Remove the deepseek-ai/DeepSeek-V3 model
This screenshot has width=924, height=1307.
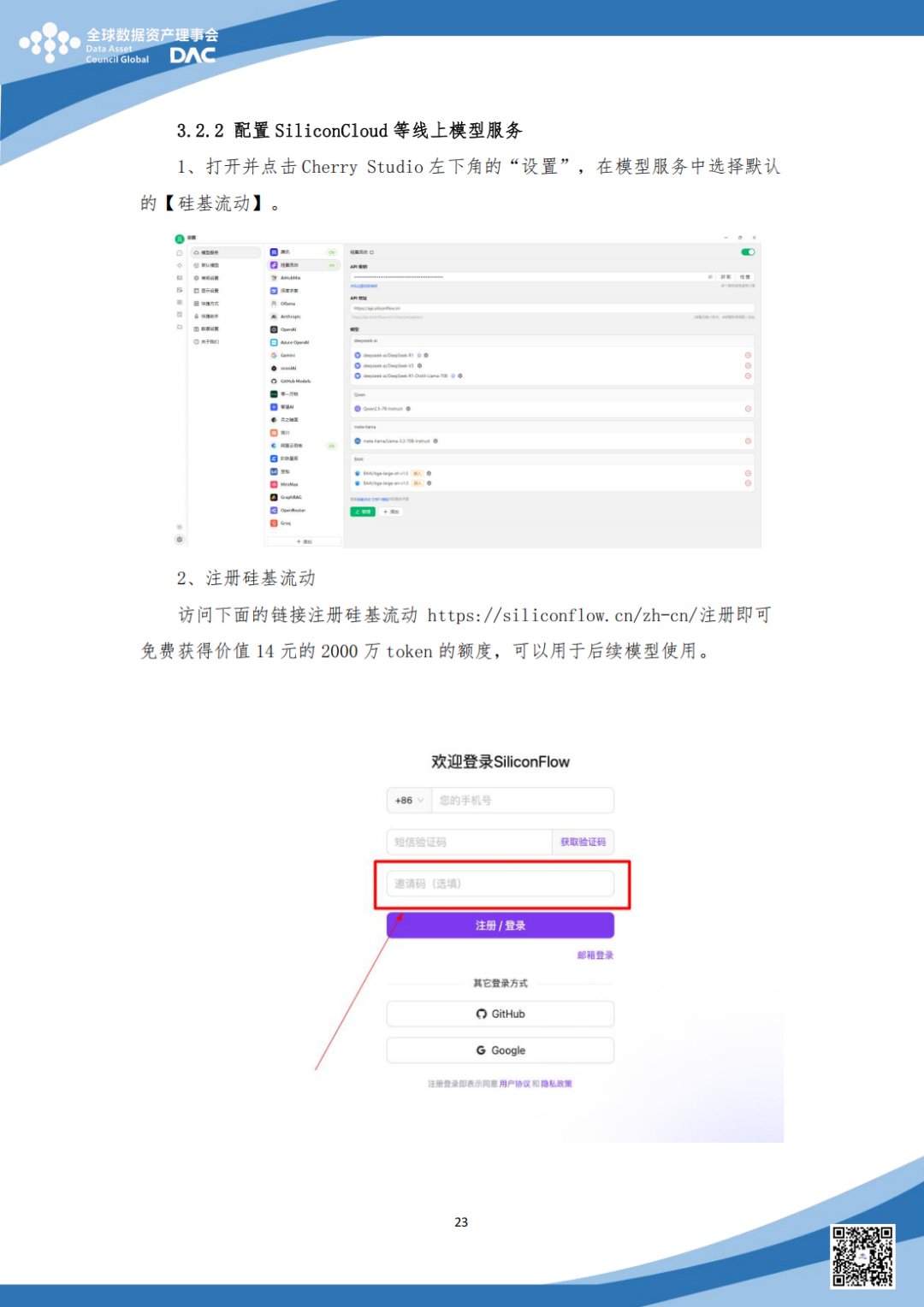[748, 366]
